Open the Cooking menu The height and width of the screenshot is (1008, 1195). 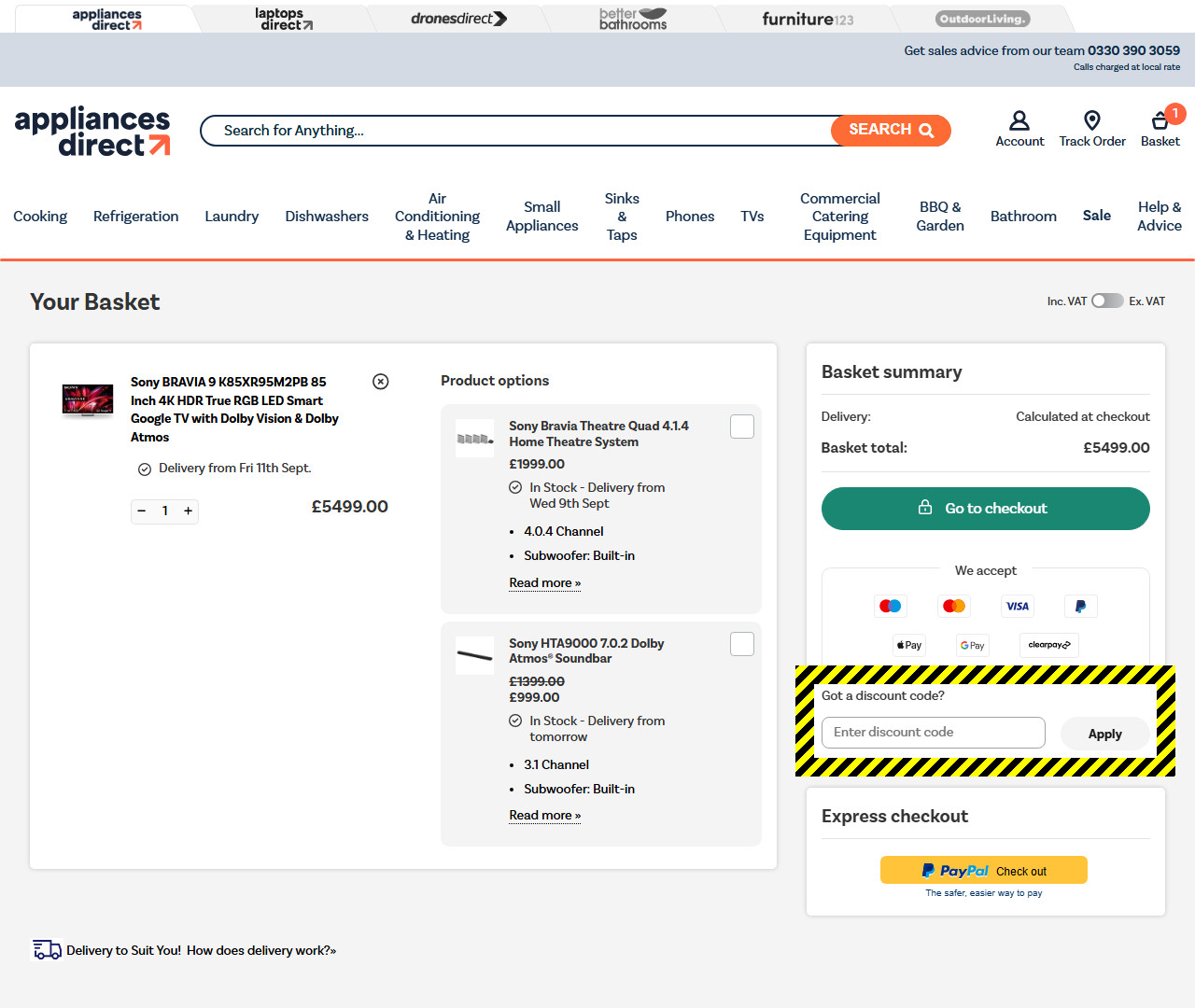click(40, 217)
